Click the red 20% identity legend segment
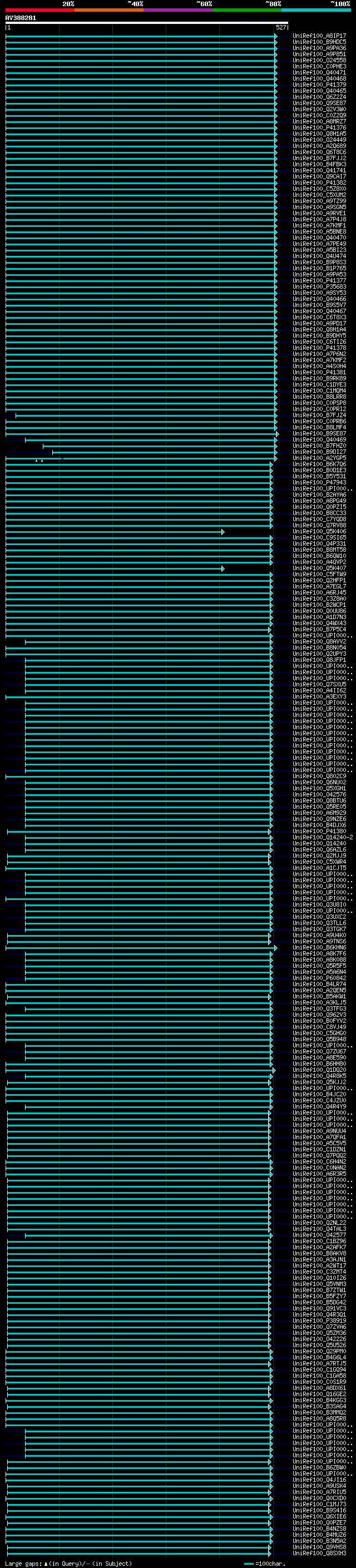This screenshot has width=356, height=1568. (x=39, y=10)
